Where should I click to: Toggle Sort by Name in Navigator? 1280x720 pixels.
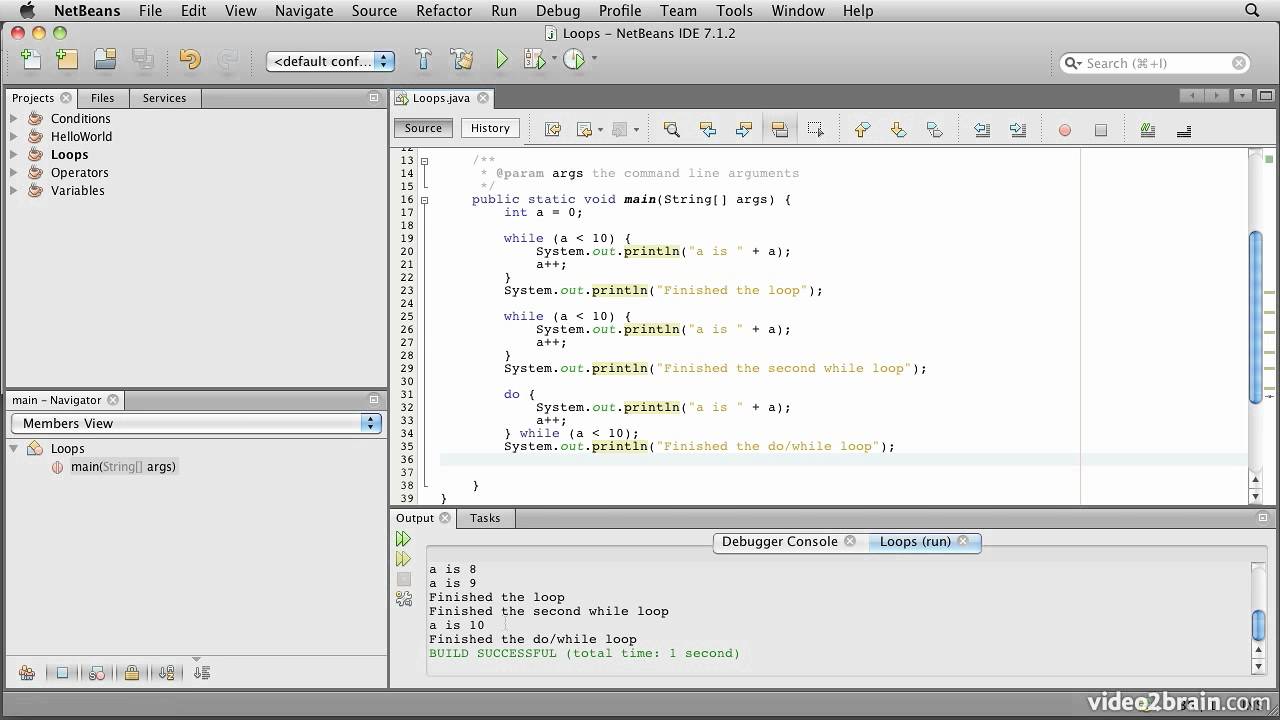pyautogui.click(x=166, y=673)
